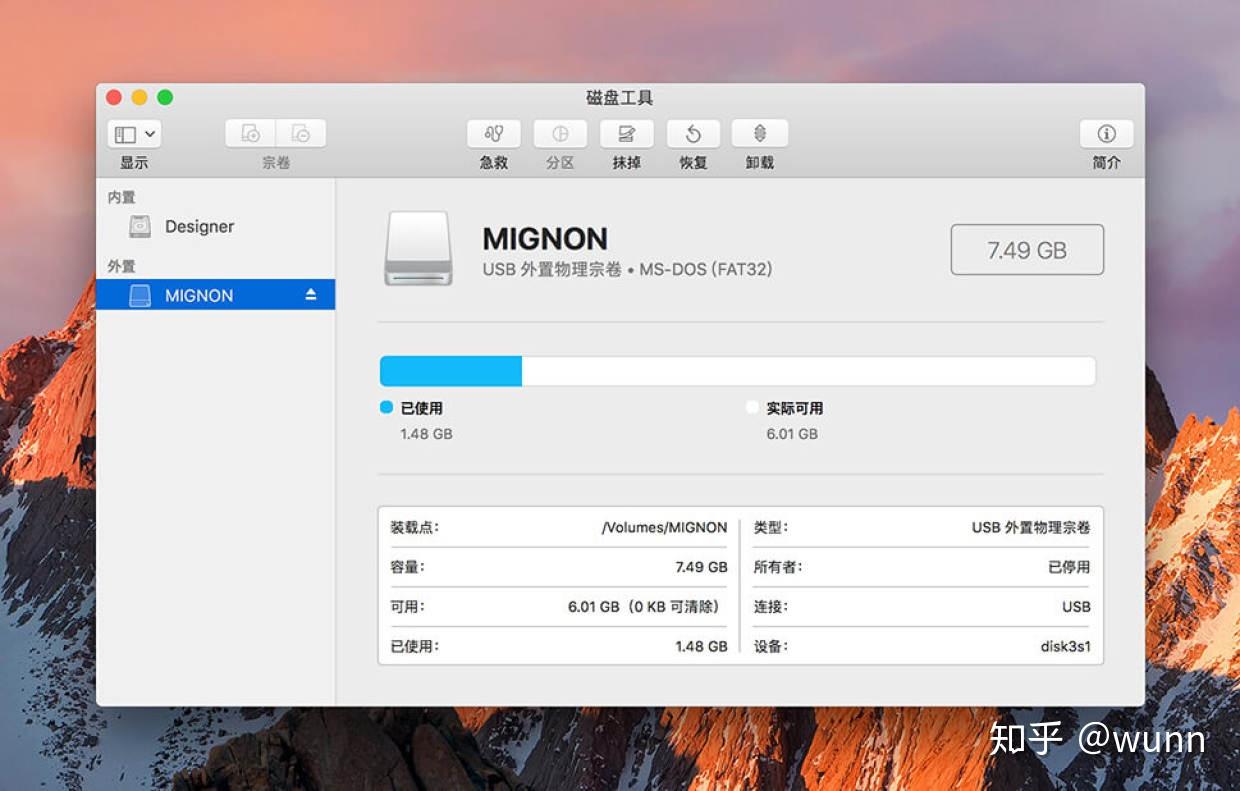This screenshot has width=1240, height=791.
Task: Open the 显示 (View) dropdown
Action: click(x=133, y=133)
